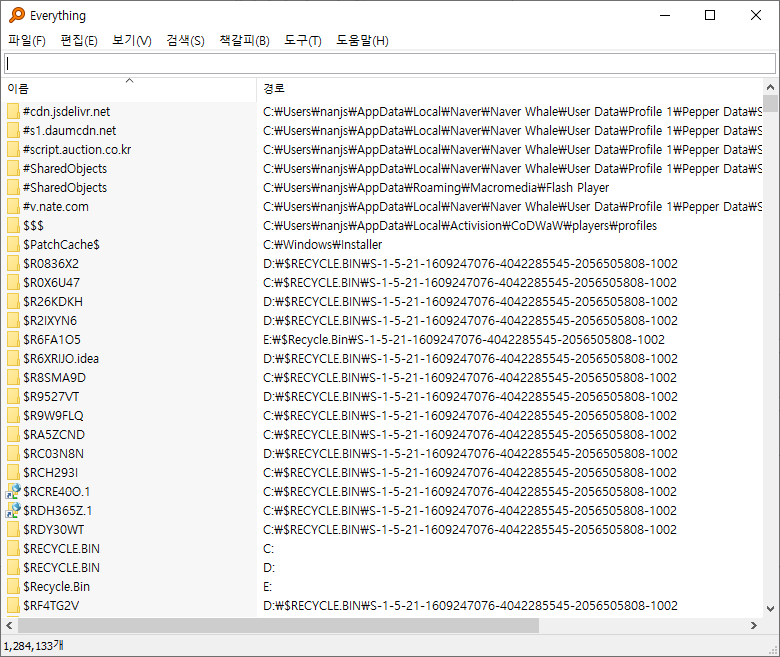Open the 파일(F) menu

click(x=27, y=41)
